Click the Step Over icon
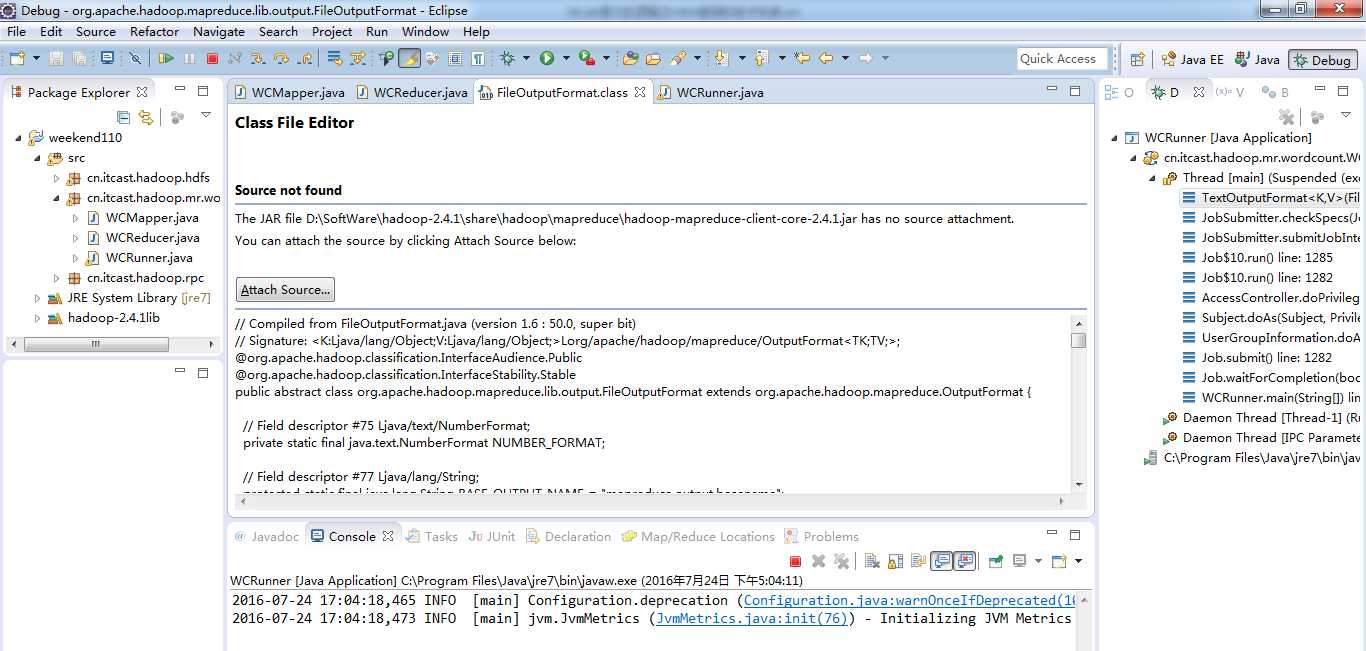The height and width of the screenshot is (651, 1366). coord(280,59)
